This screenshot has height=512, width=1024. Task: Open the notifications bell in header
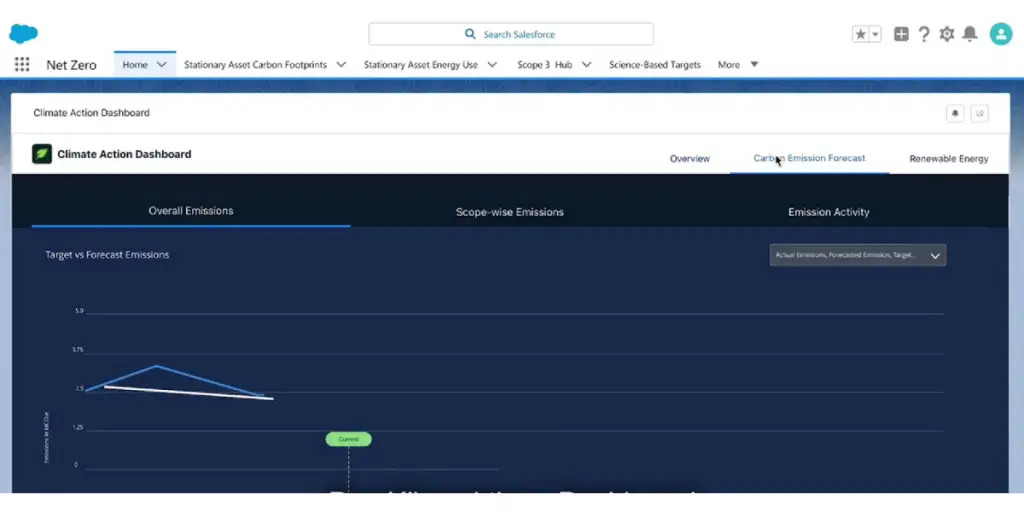(x=970, y=34)
